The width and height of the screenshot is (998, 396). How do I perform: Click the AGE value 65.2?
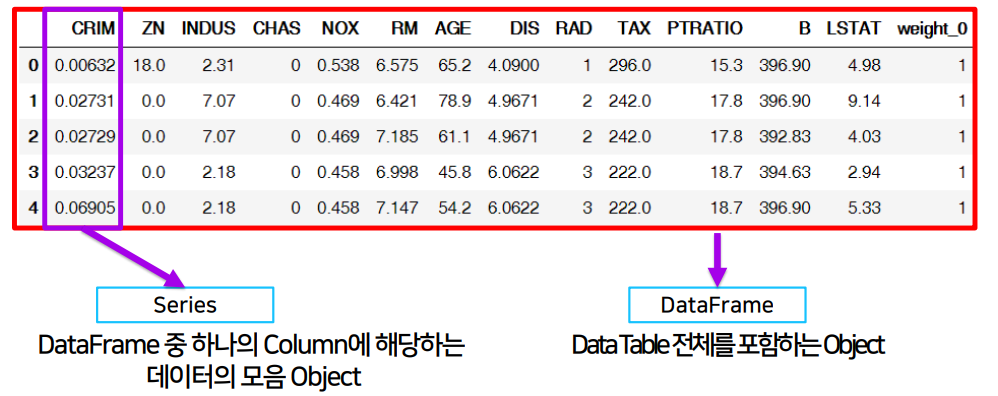pyautogui.click(x=454, y=65)
